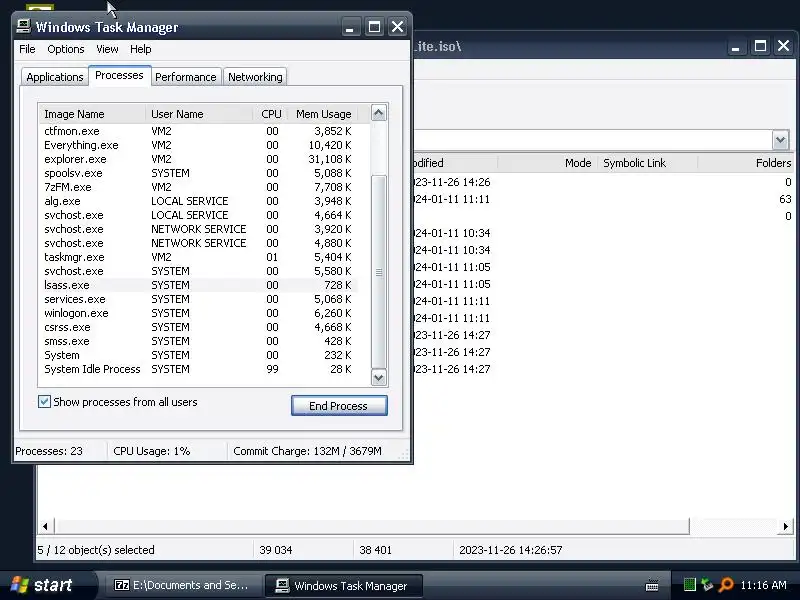The width and height of the screenshot is (800, 600).
Task: Click the End Process button
Action: click(x=339, y=406)
